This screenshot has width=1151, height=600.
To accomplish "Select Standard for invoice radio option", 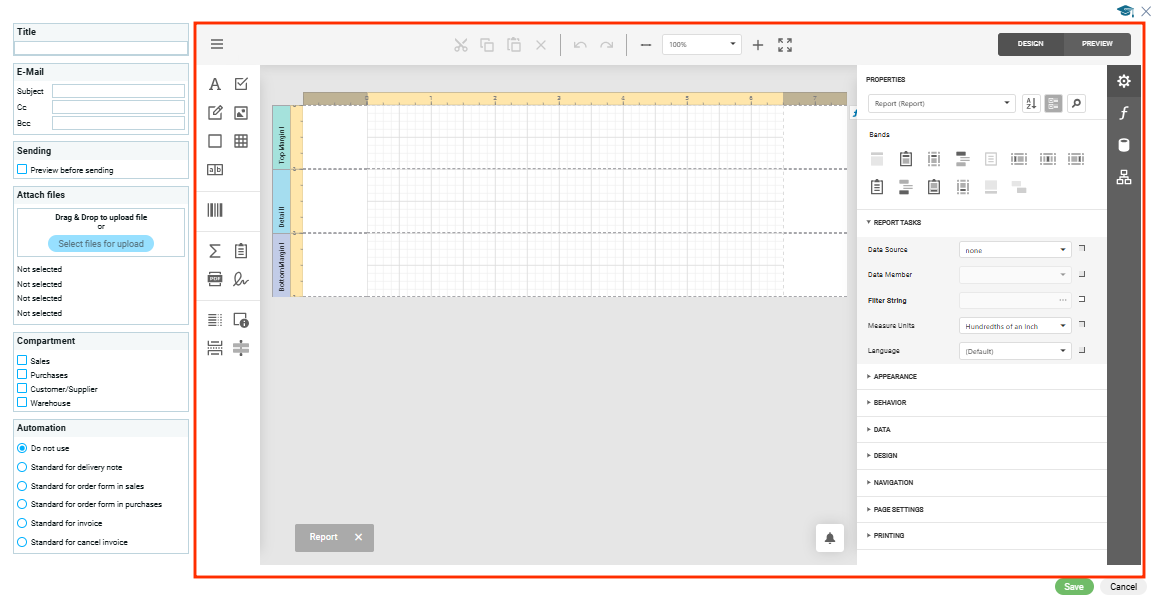I will [22, 523].
